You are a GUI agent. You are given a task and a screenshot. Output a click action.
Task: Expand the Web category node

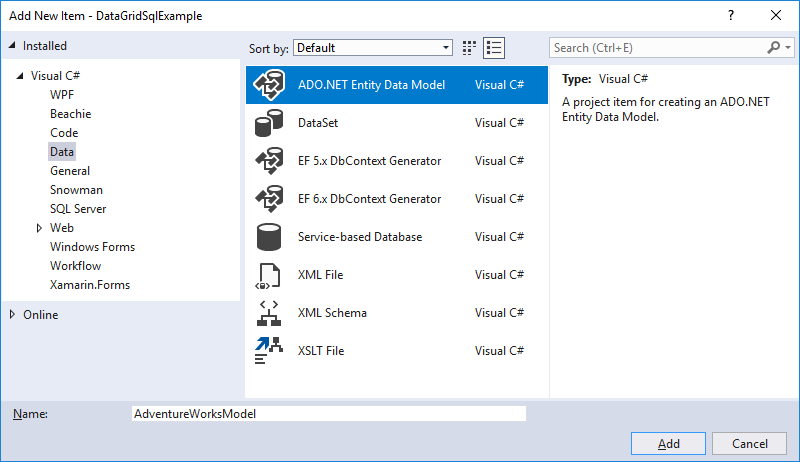(39, 228)
